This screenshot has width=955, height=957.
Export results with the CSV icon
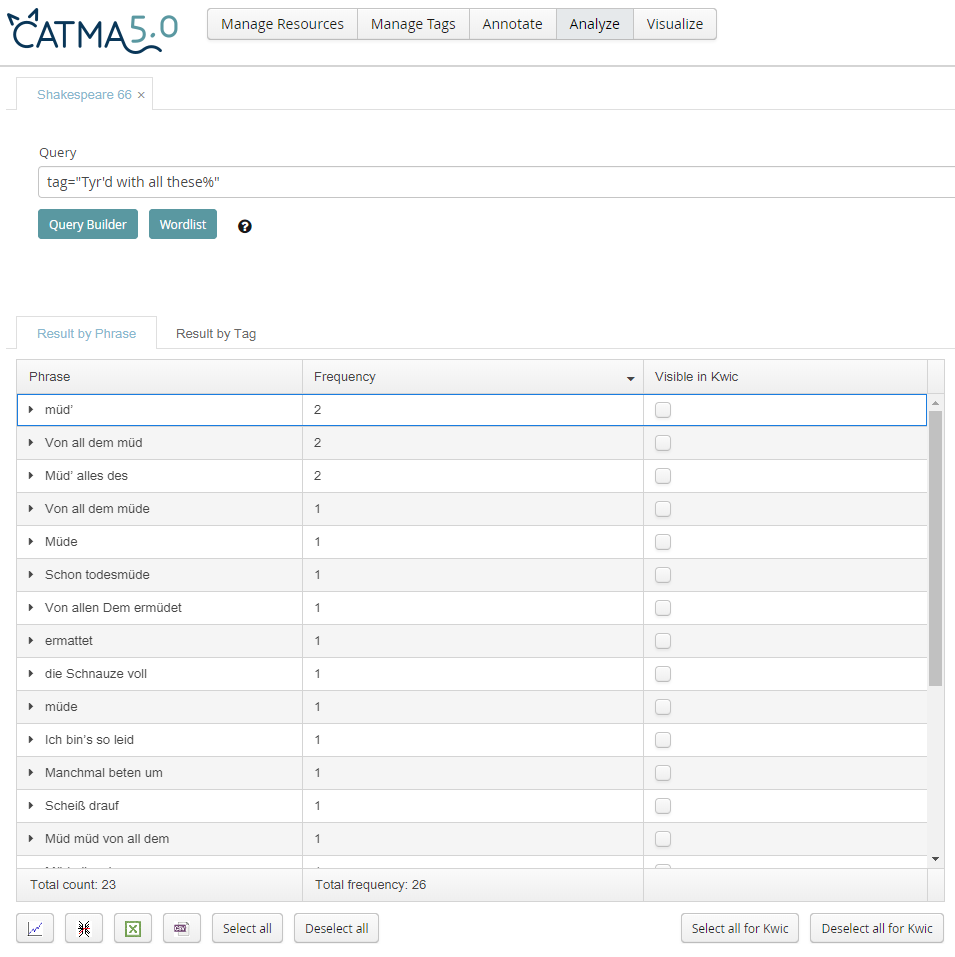[181, 928]
